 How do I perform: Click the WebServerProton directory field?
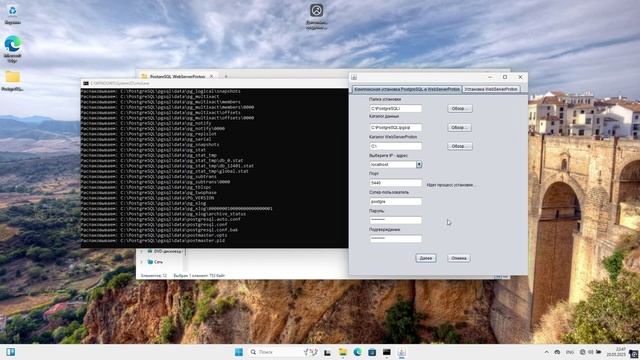click(396, 146)
